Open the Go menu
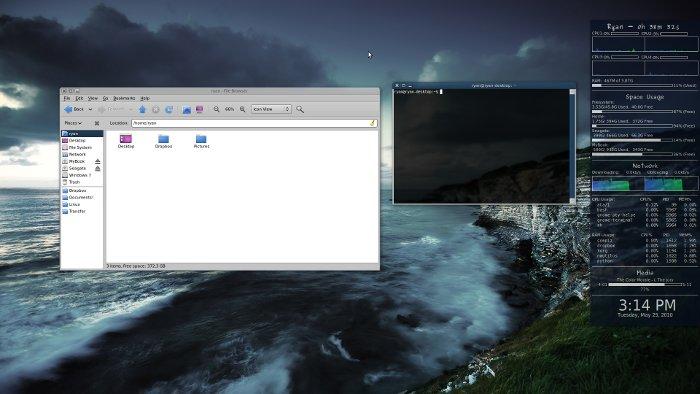 [105, 98]
